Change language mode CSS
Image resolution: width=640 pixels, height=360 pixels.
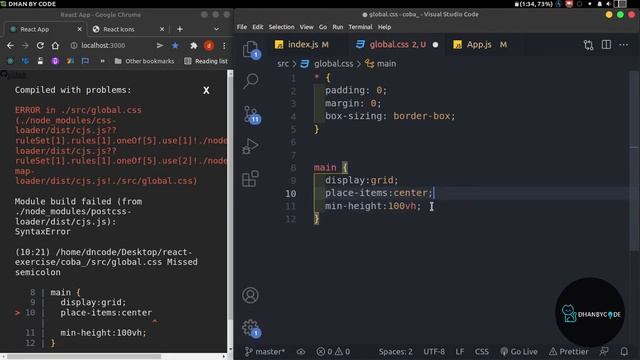click(482, 351)
